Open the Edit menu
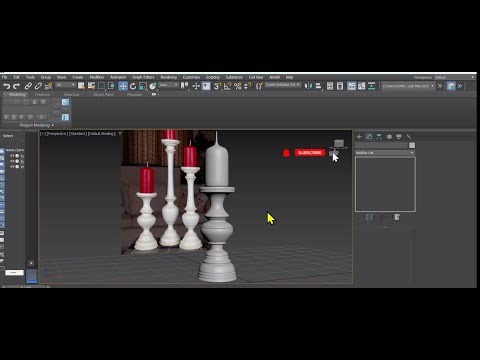Viewport: 480px width, 360px height. (x=16, y=77)
